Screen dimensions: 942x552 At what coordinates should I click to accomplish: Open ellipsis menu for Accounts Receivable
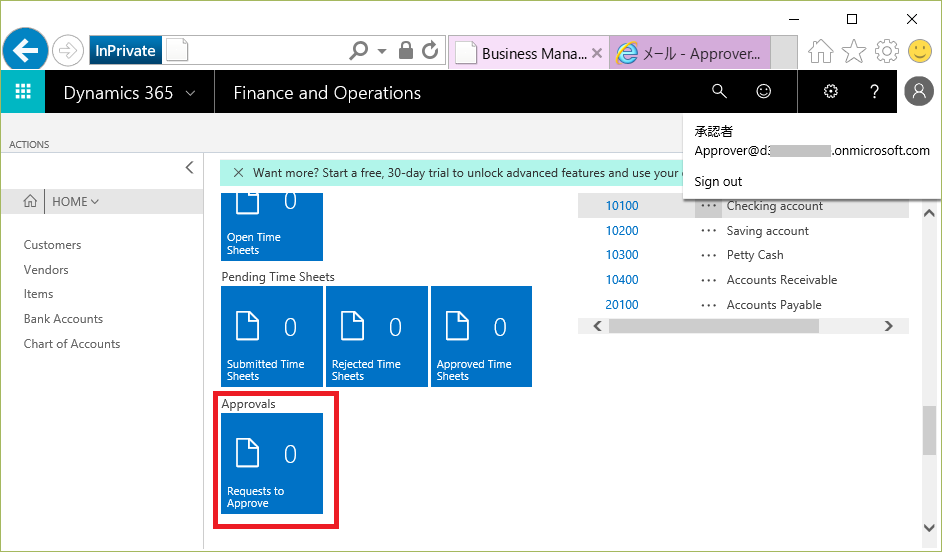pos(708,280)
